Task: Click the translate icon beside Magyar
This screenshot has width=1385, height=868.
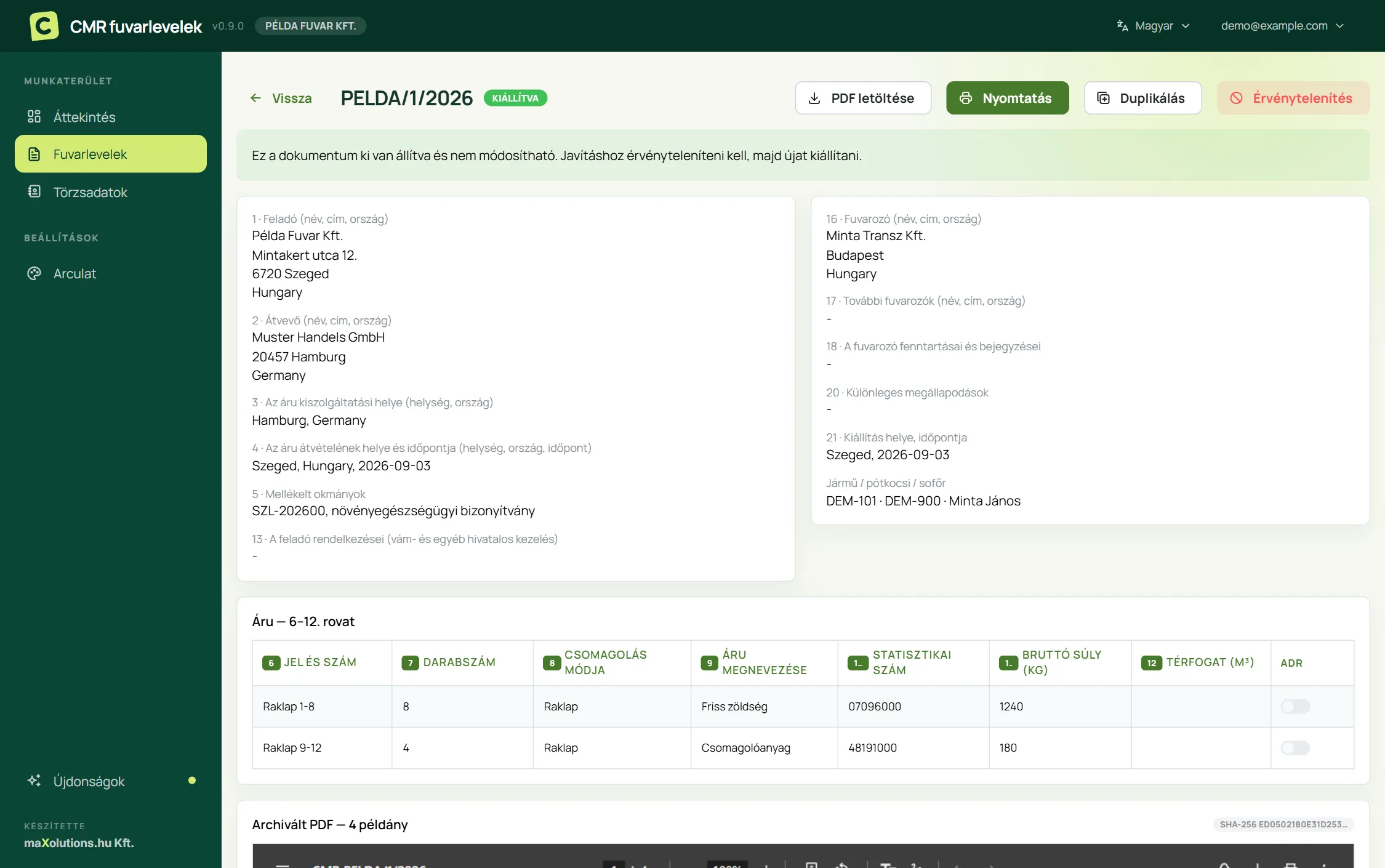Action: point(1122,26)
